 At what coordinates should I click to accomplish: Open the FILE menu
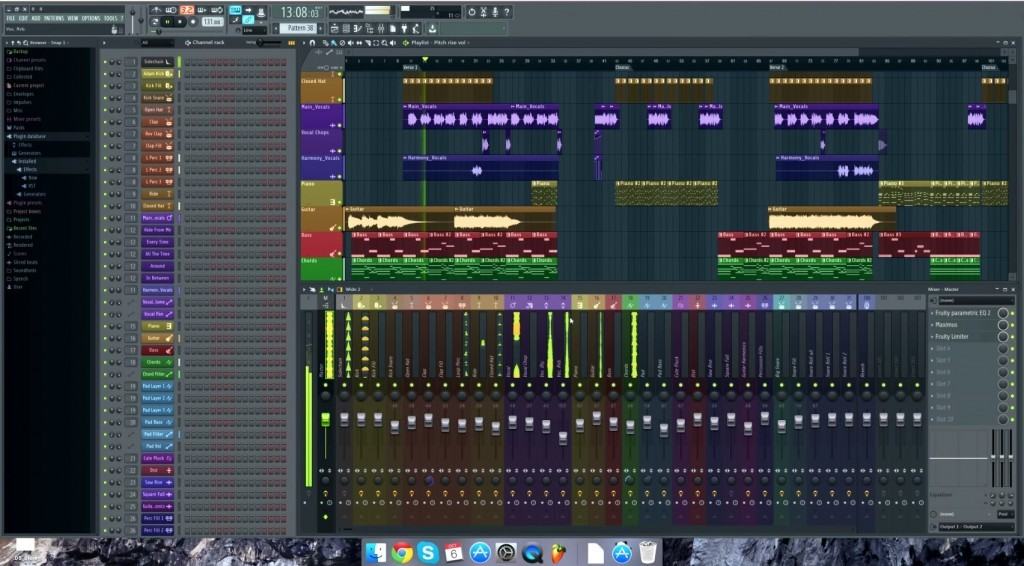coord(10,19)
